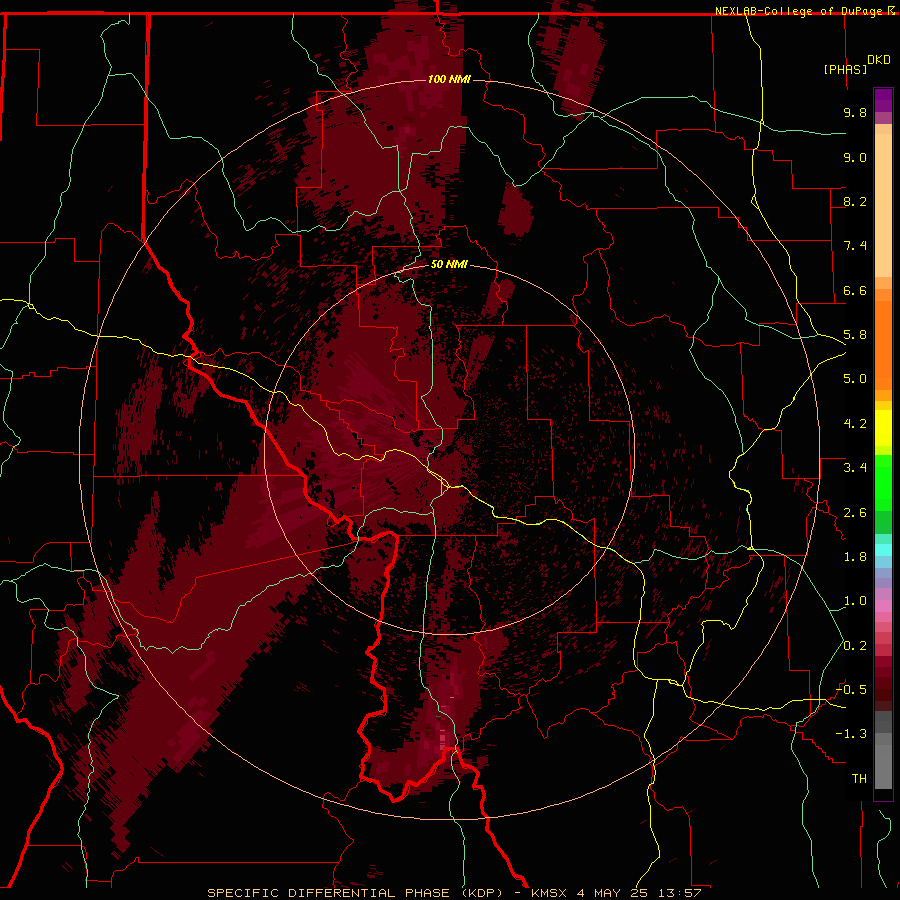Click the 1.8 legend value

[x=855, y=557]
